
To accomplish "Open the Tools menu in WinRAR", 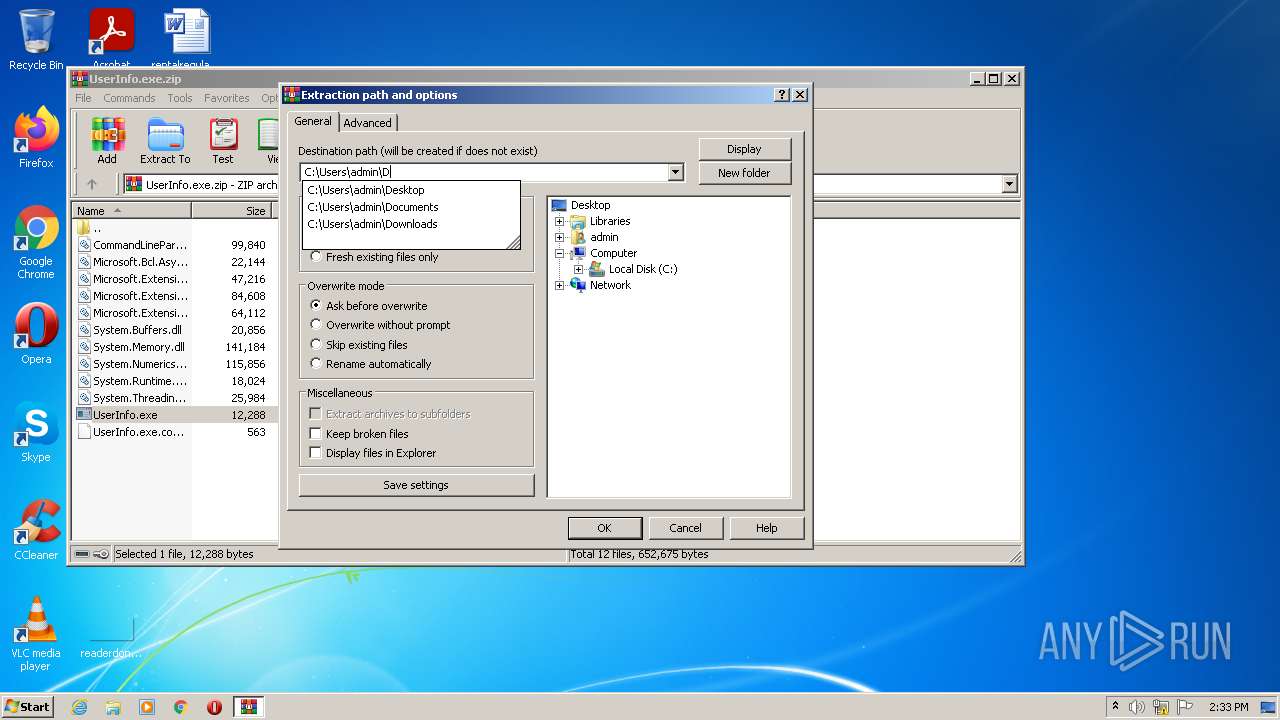I will [x=180, y=98].
